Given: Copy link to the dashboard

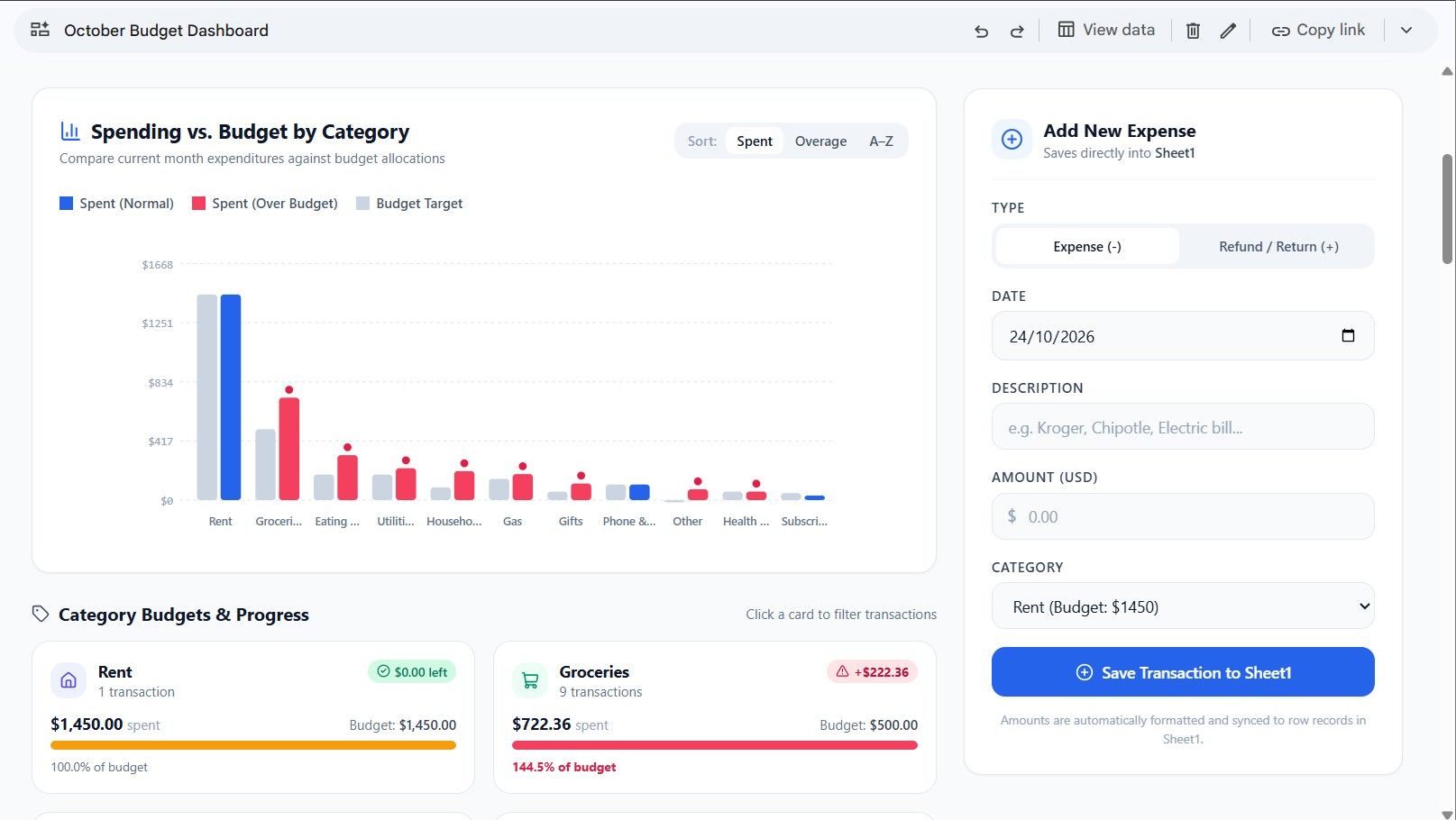Looking at the screenshot, I should pyautogui.click(x=1318, y=30).
